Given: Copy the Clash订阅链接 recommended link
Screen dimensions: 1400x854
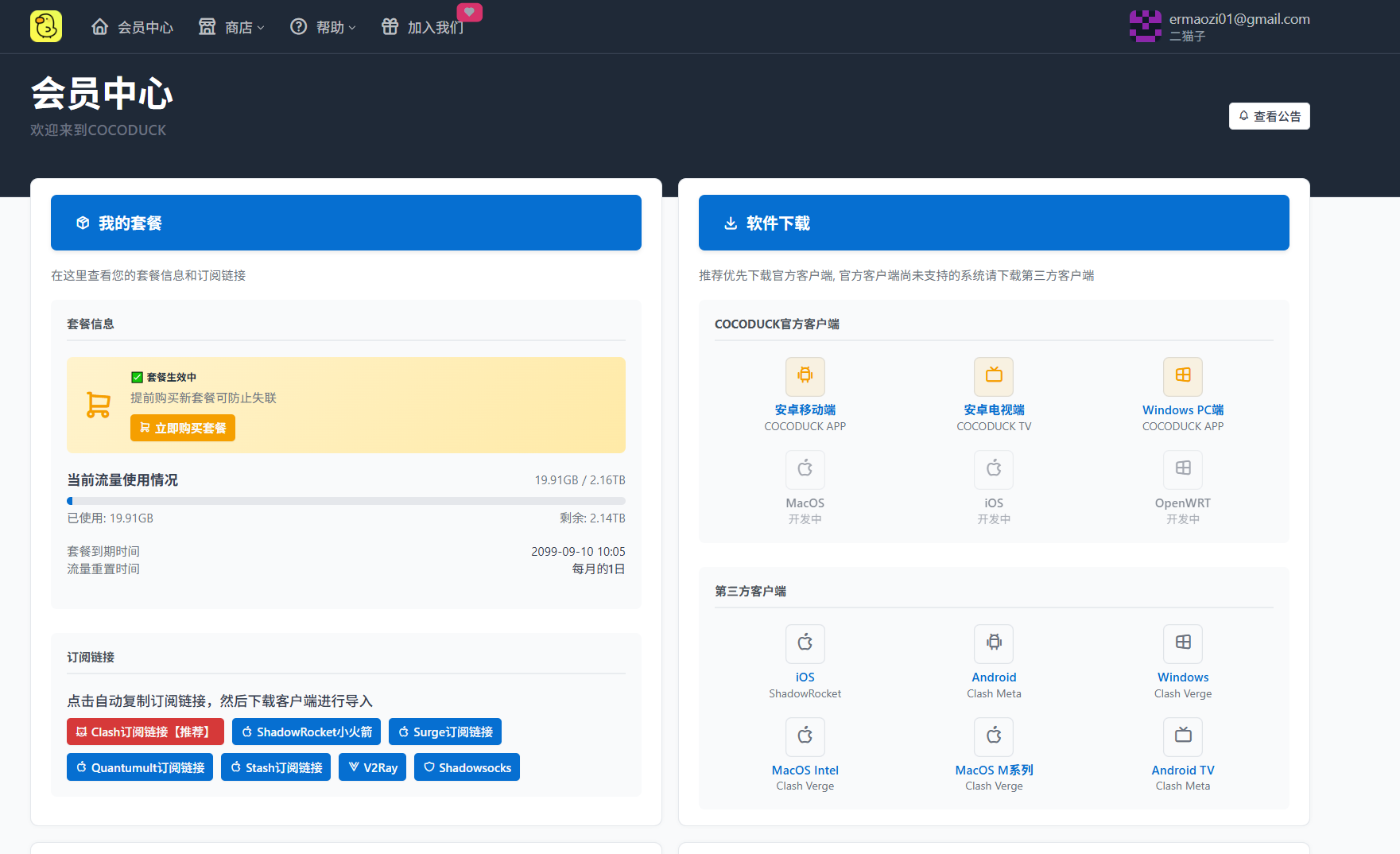Looking at the screenshot, I should pyautogui.click(x=145, y=732).
